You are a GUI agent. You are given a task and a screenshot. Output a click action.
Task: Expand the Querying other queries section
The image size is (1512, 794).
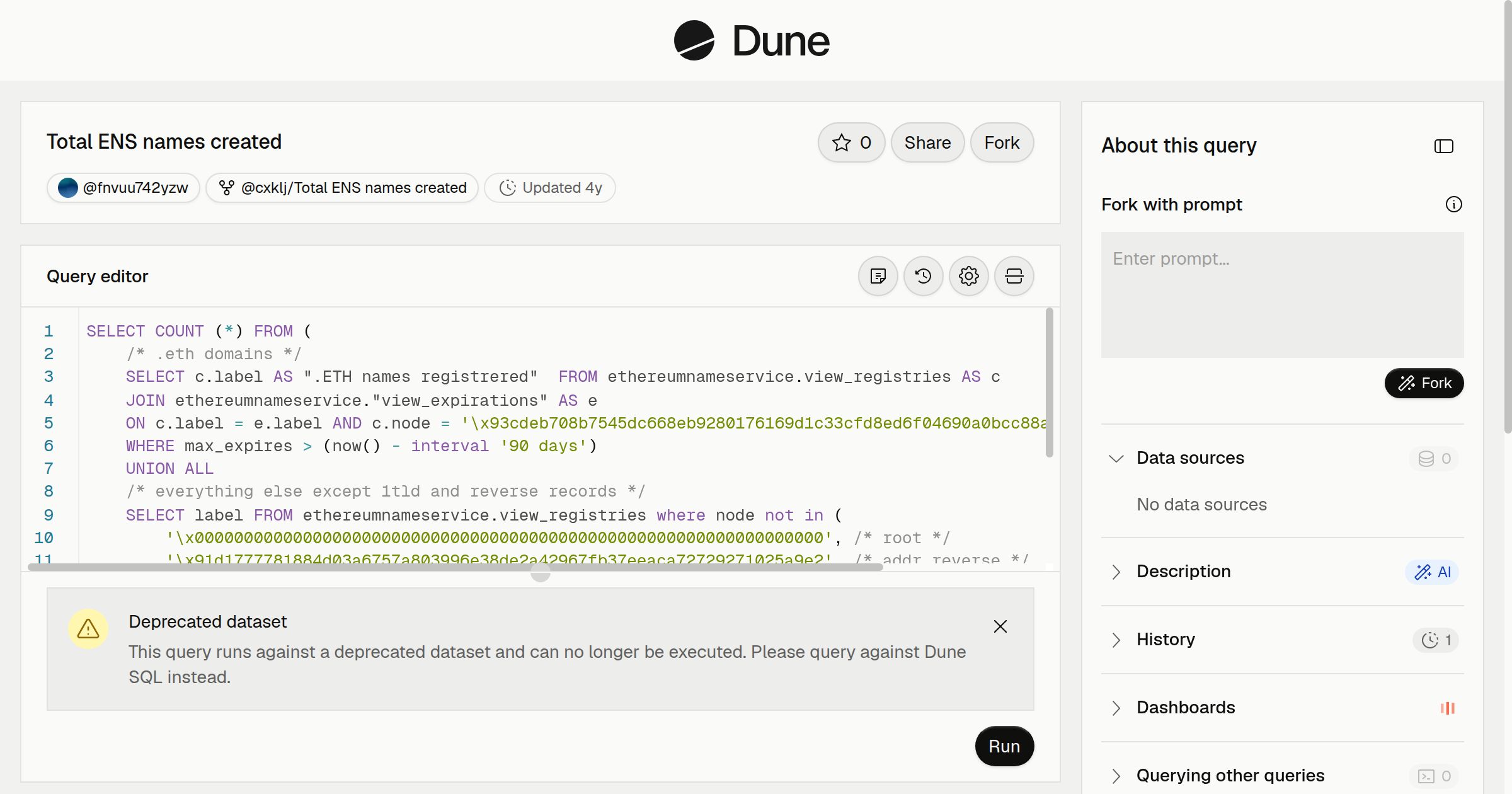point(1116,776)
